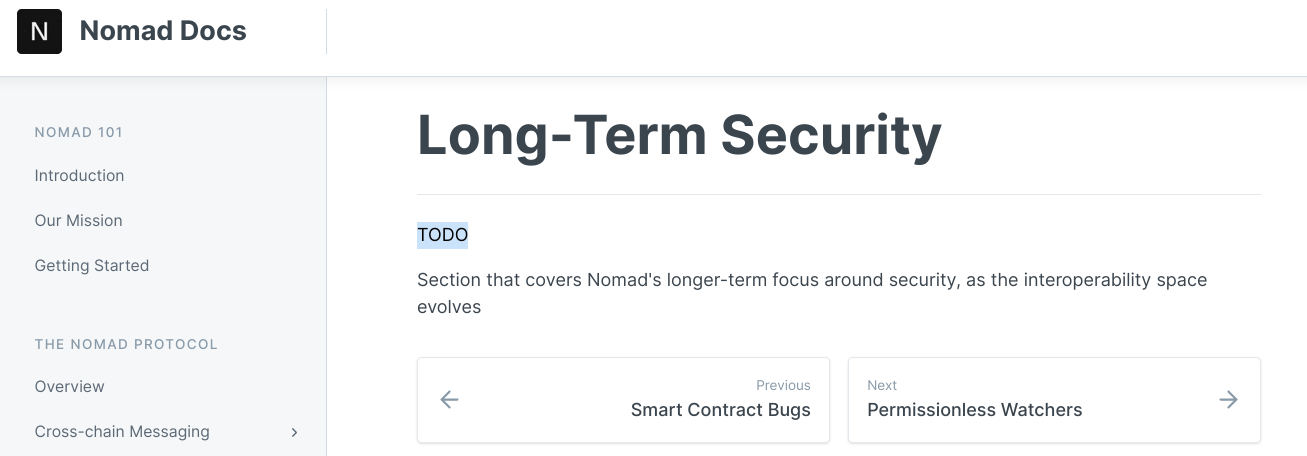The height and width of the screenshot is (456, 1307).
Task: Click THE NOMAD PROTOCOL section header
Action: tap(126, 344)
